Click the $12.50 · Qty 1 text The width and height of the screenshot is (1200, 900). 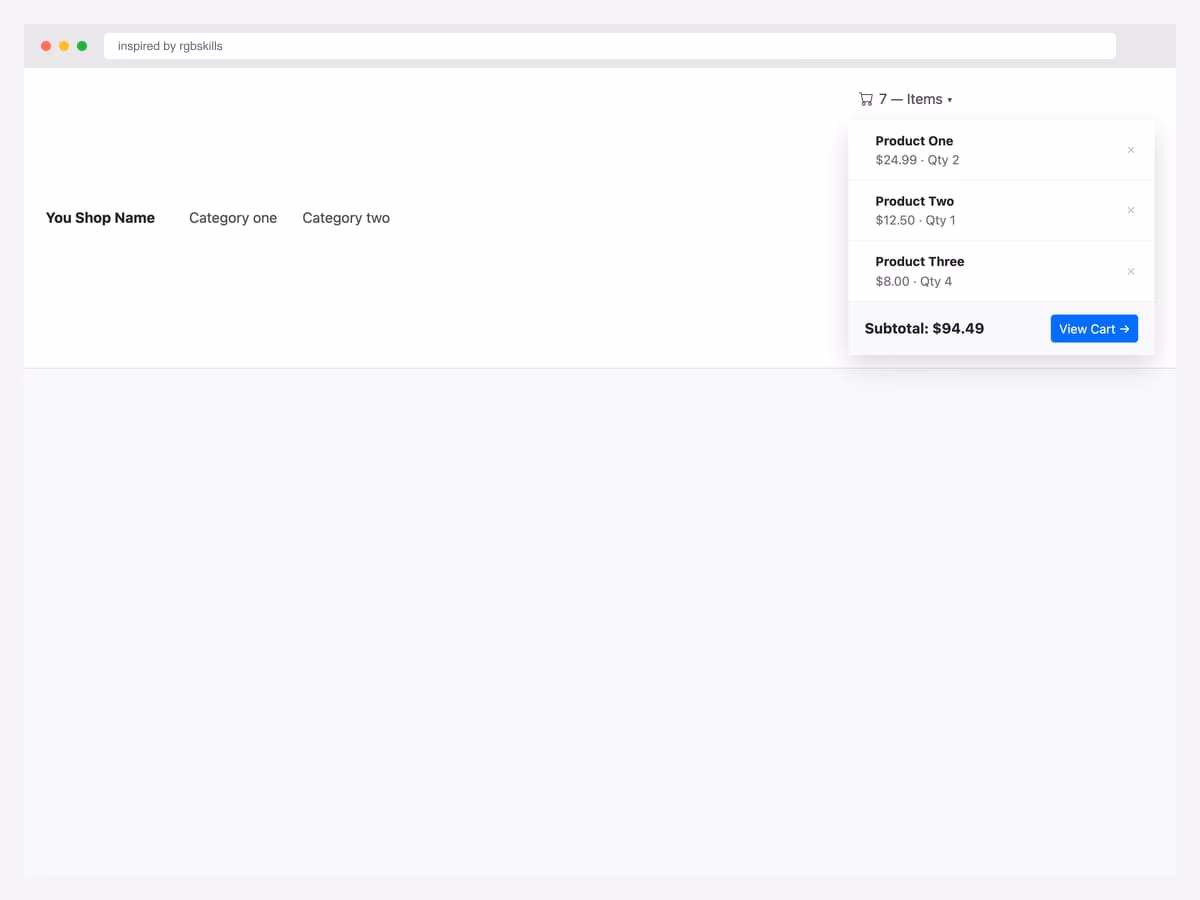point(915,220)
